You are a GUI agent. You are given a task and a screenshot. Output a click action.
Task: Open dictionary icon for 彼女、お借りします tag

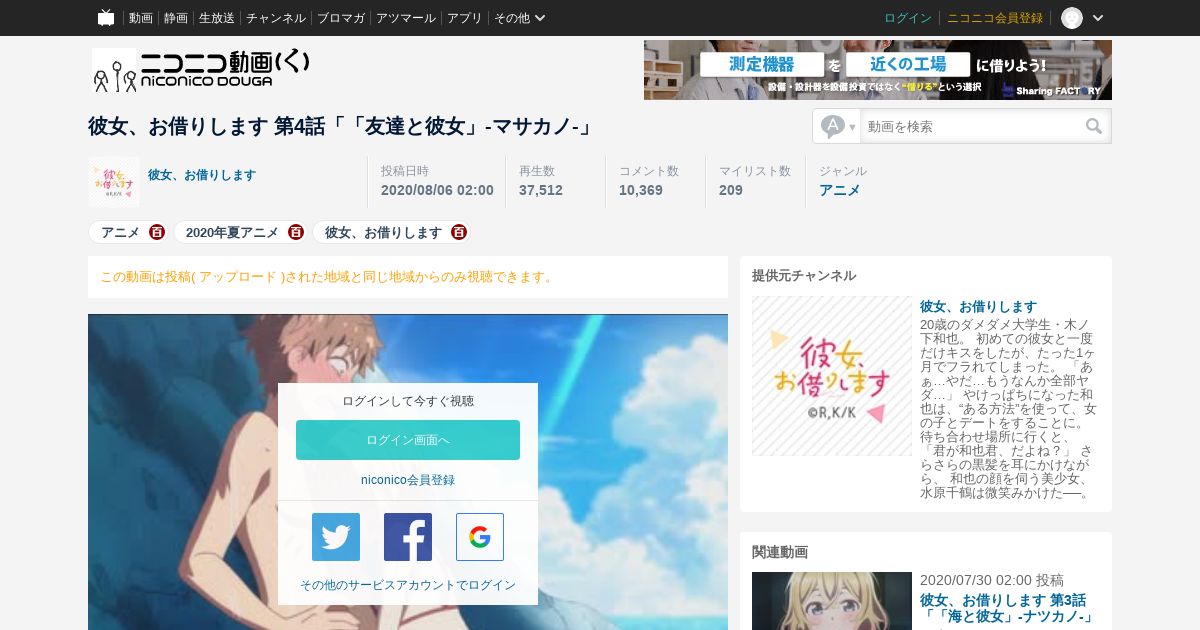click(459, 232)
